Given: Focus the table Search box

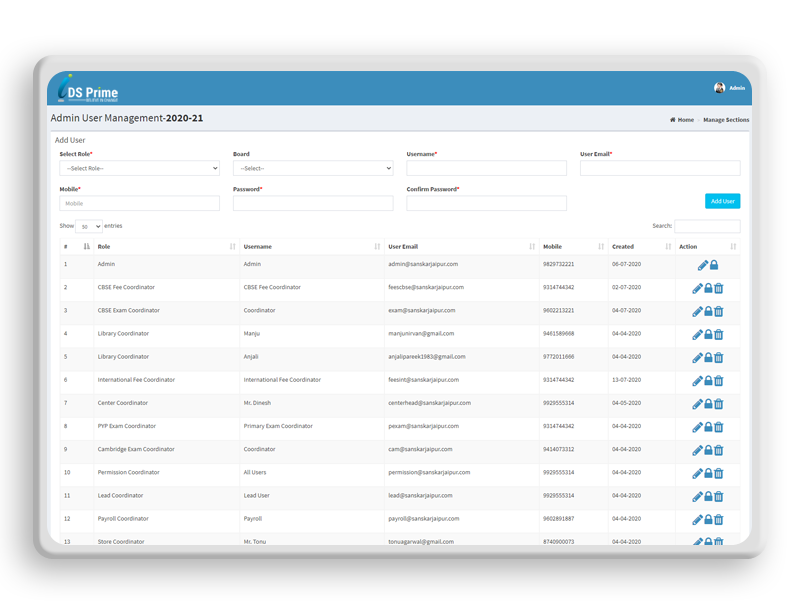Looking at the screenshot, I should (707, 226).
